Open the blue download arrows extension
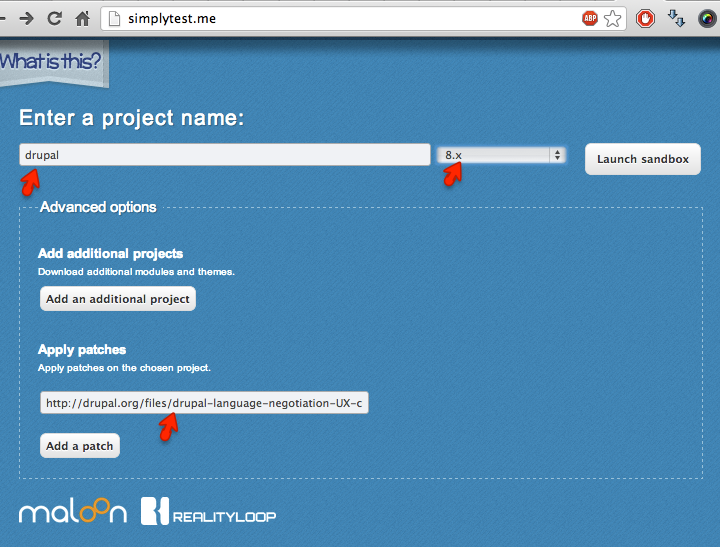 [676, 19]
